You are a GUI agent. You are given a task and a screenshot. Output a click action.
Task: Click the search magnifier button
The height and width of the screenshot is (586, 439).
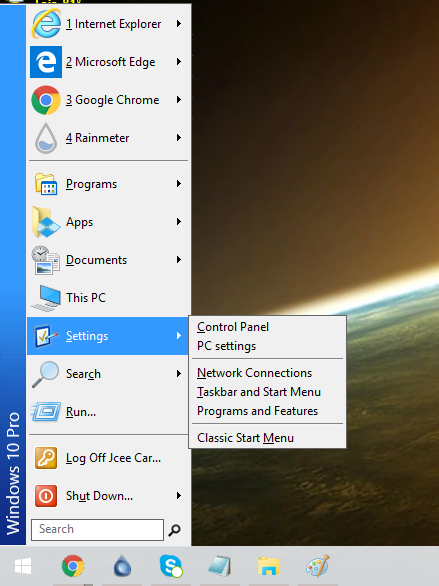(x=174, y=530)
